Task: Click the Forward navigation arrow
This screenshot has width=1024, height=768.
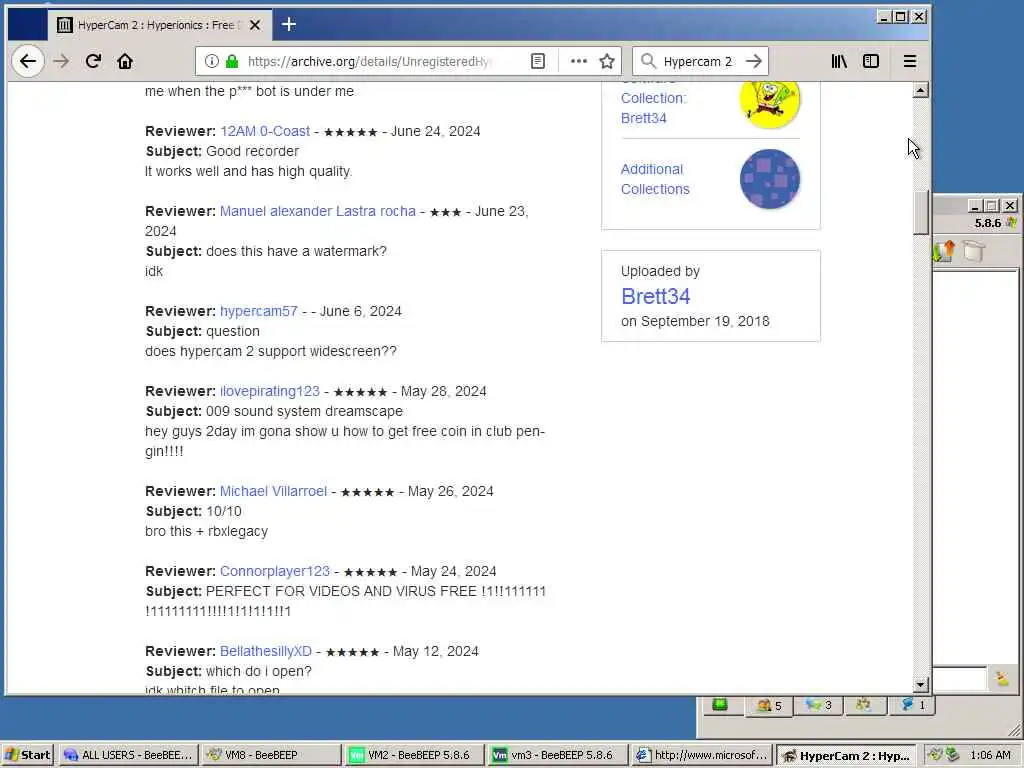Action: click(x=61, y=61)
